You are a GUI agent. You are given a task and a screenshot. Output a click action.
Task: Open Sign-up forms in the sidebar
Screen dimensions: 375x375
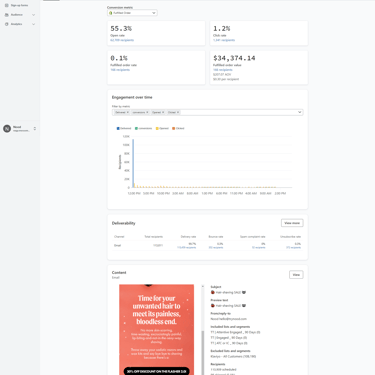[19, 5]
